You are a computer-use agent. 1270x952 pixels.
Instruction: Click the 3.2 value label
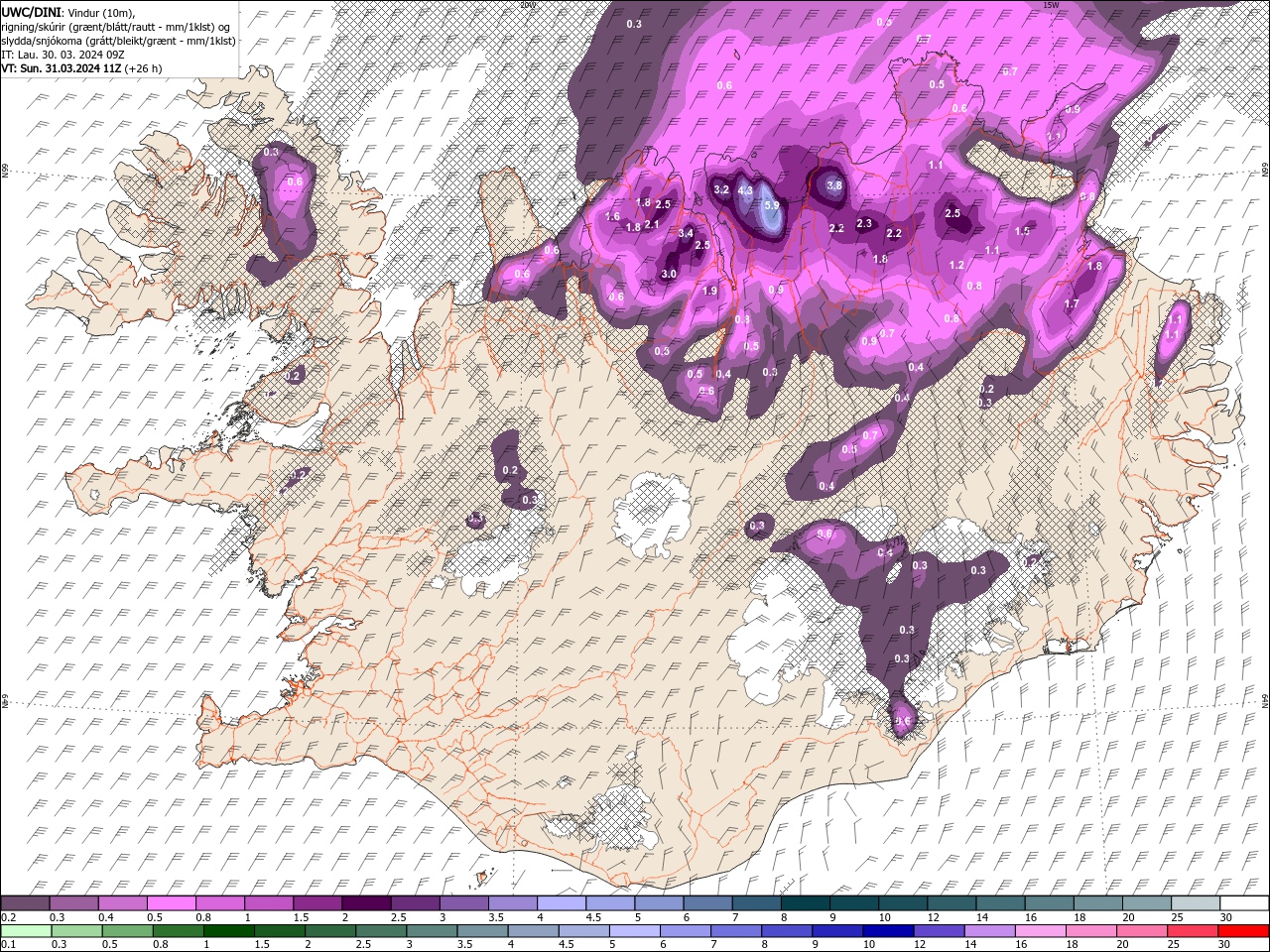pyautogui.click(x=721, y=189)
